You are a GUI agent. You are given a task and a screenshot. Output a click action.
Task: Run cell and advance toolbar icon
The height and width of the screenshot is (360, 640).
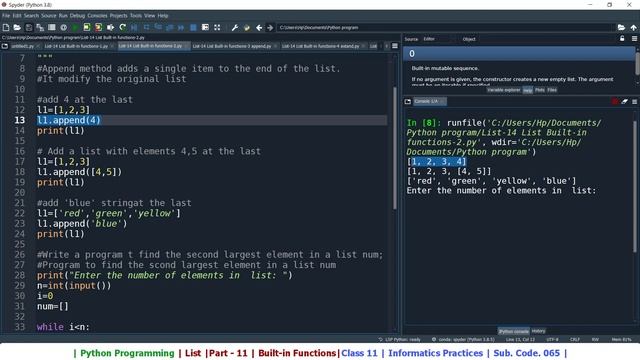98,27
